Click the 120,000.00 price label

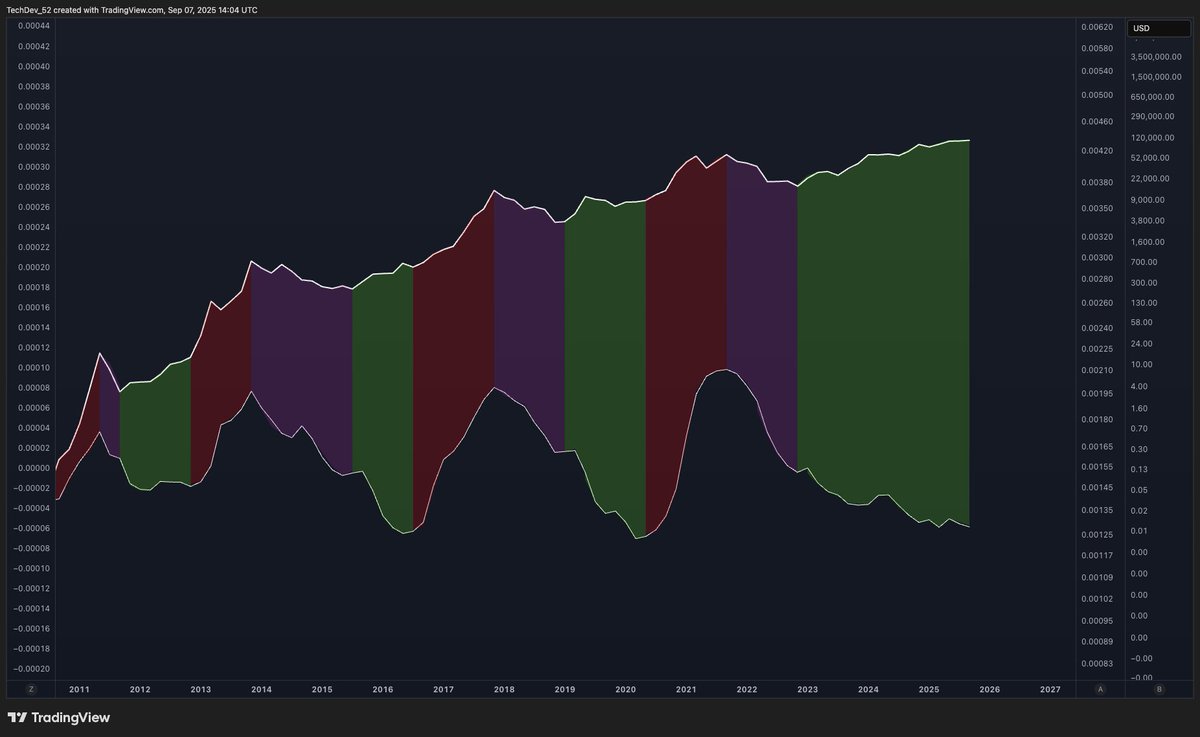(1153, 138)
